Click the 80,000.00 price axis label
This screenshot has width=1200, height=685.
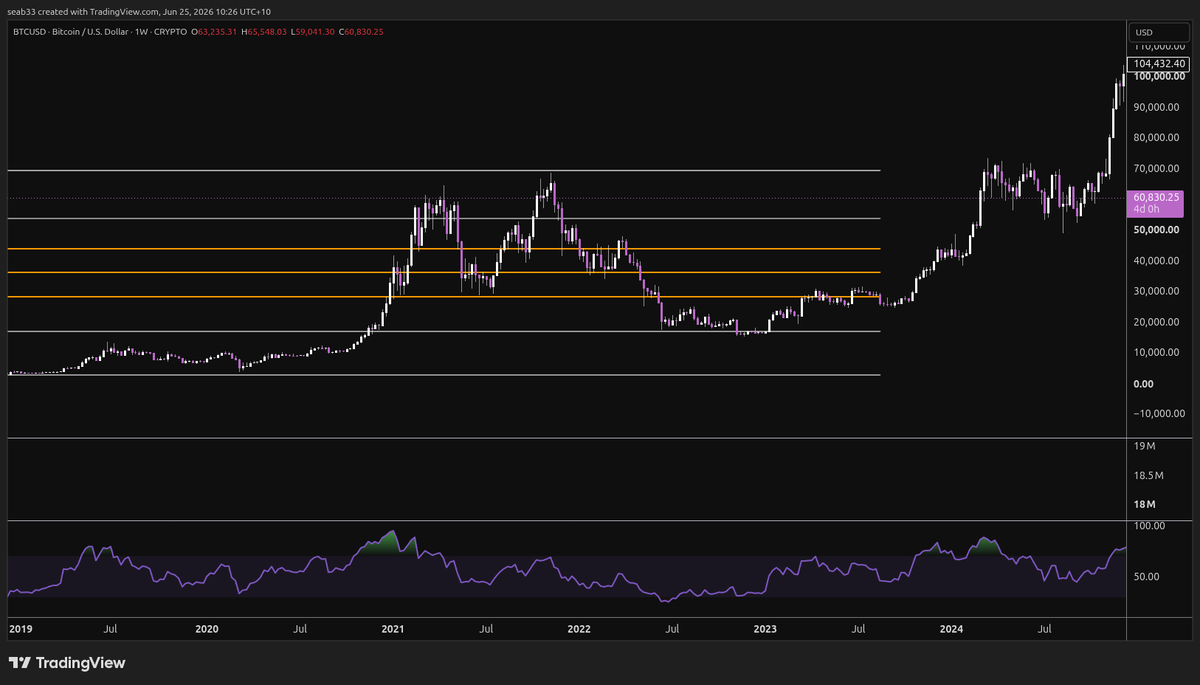tap(1158, 138)
